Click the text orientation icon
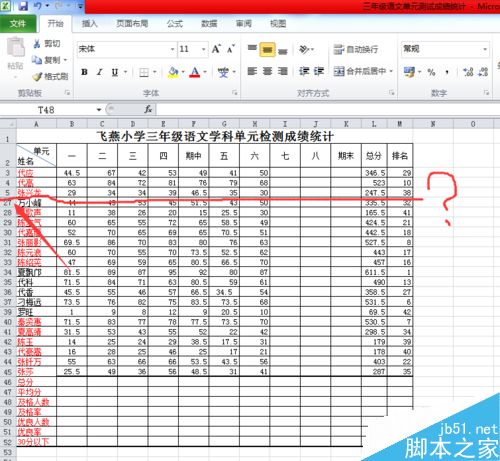The width and height of the screenshot is (500, 461). [304, 49]
